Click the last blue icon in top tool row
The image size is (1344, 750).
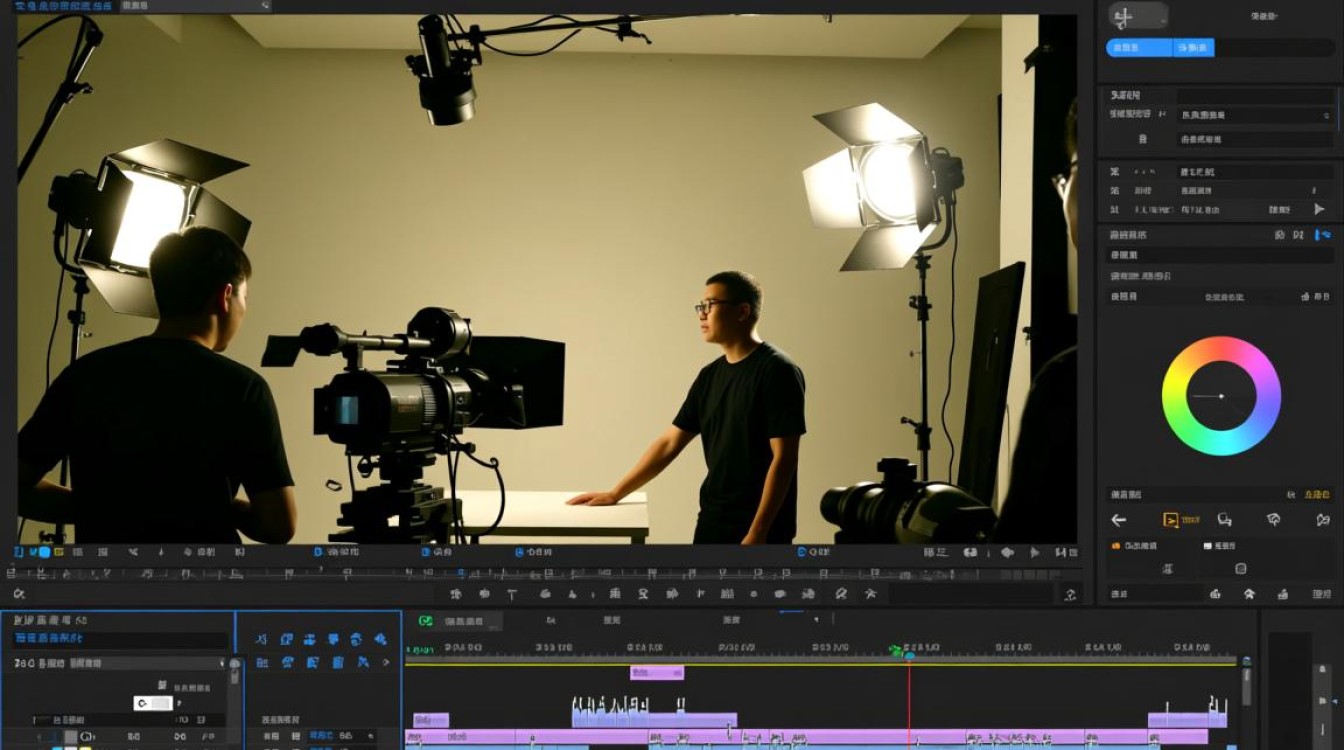click(380, 639)
